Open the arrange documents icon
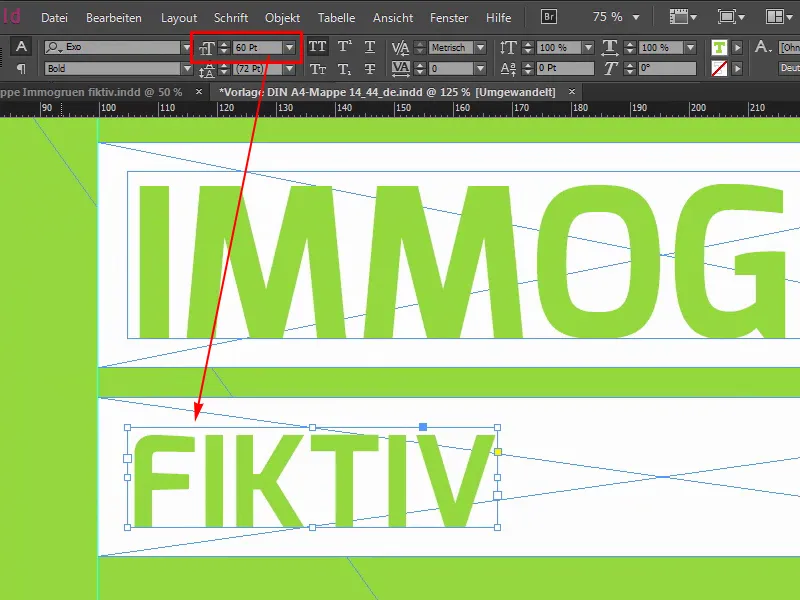 [x=779, y=17]
